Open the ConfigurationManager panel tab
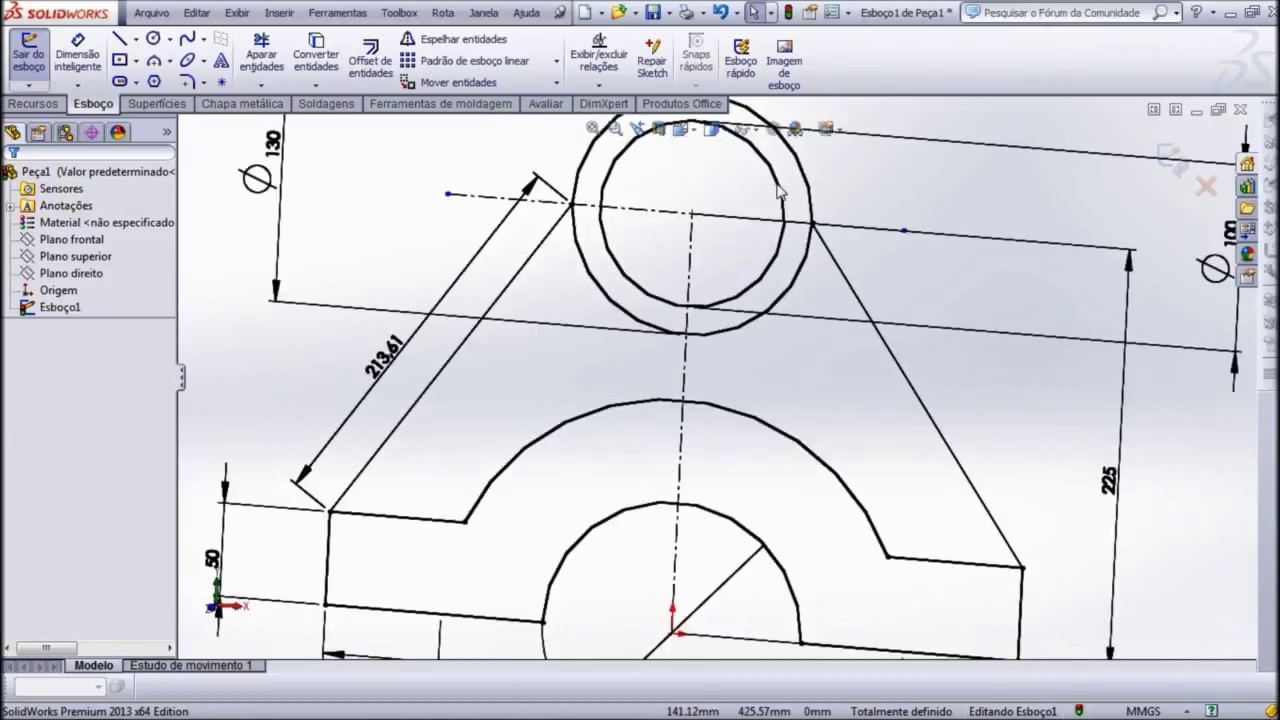Image resolution: width=1280 pixels, height=720 pixels. coord(65,132)
